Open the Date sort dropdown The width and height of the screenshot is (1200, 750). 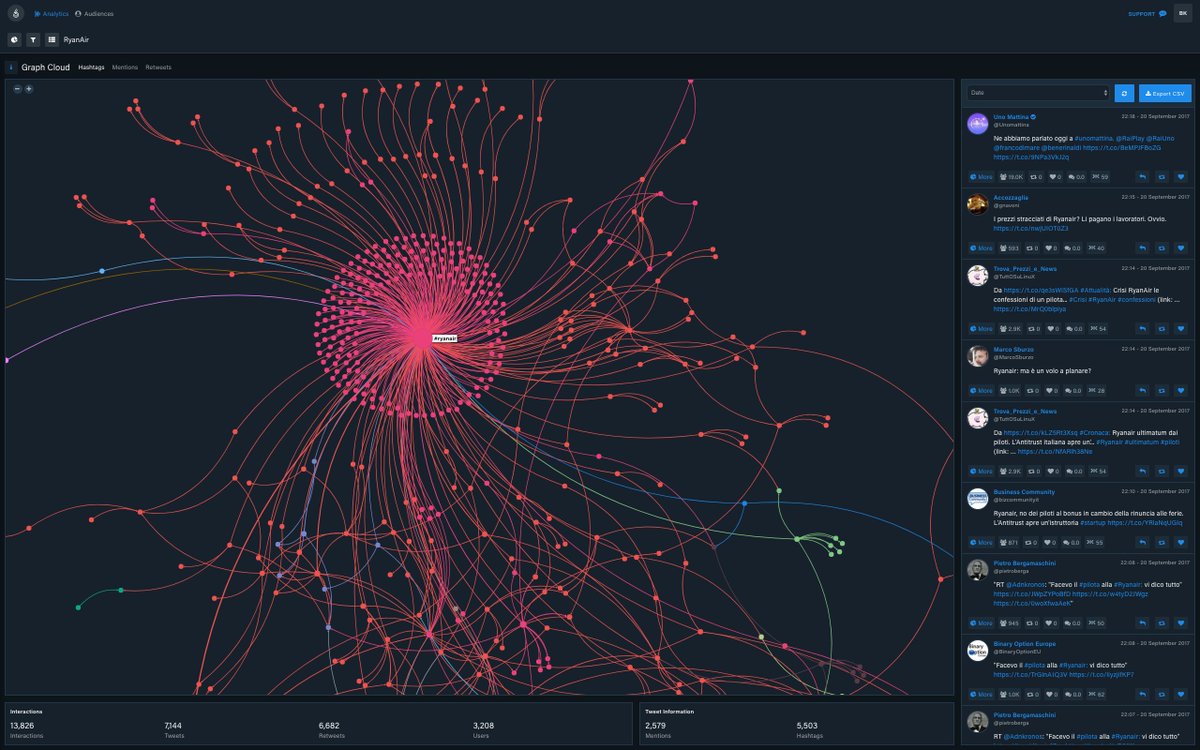(x=1038, y=93)
